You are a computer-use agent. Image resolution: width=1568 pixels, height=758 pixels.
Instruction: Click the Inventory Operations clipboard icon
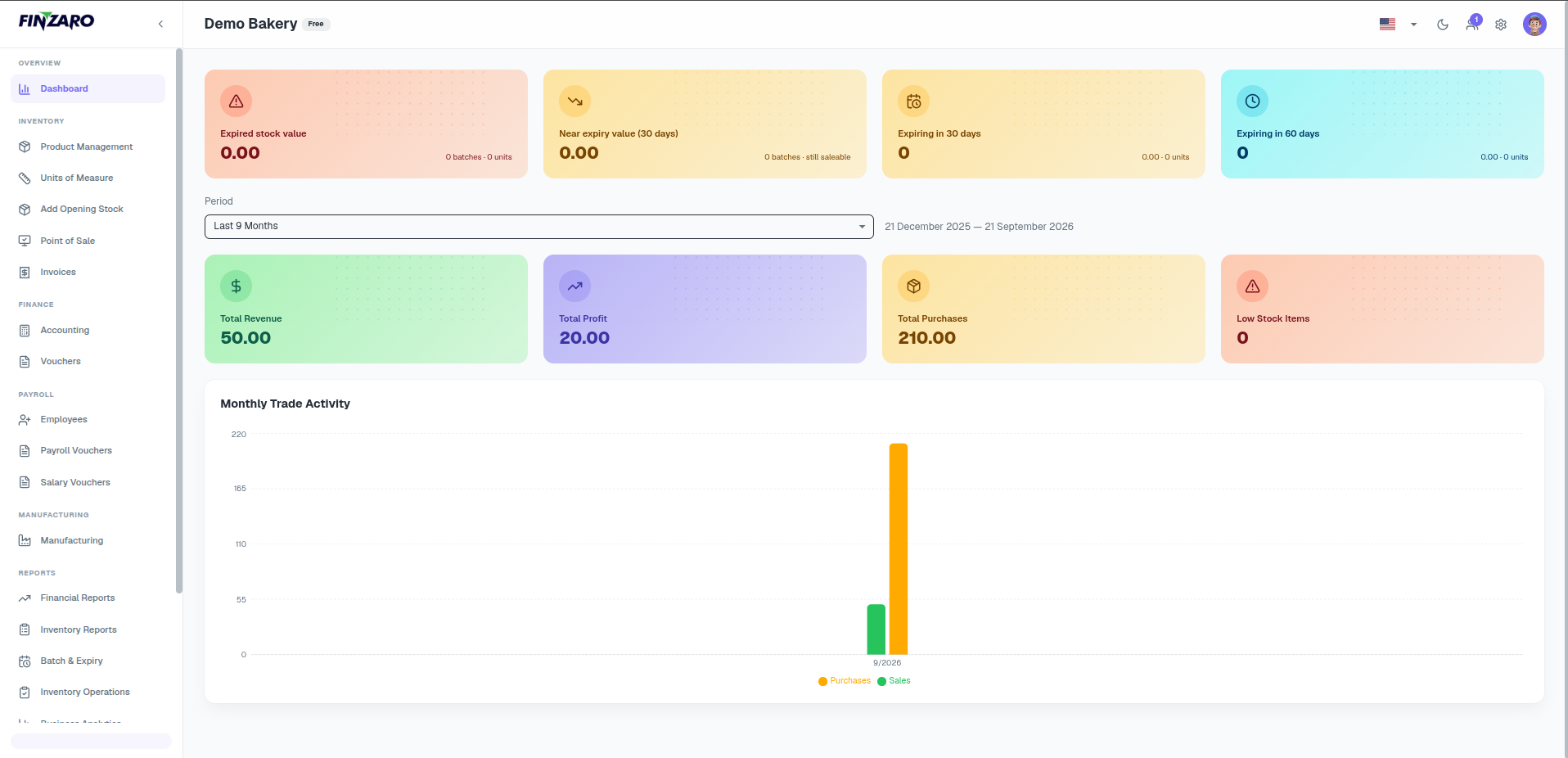point(25,693)
